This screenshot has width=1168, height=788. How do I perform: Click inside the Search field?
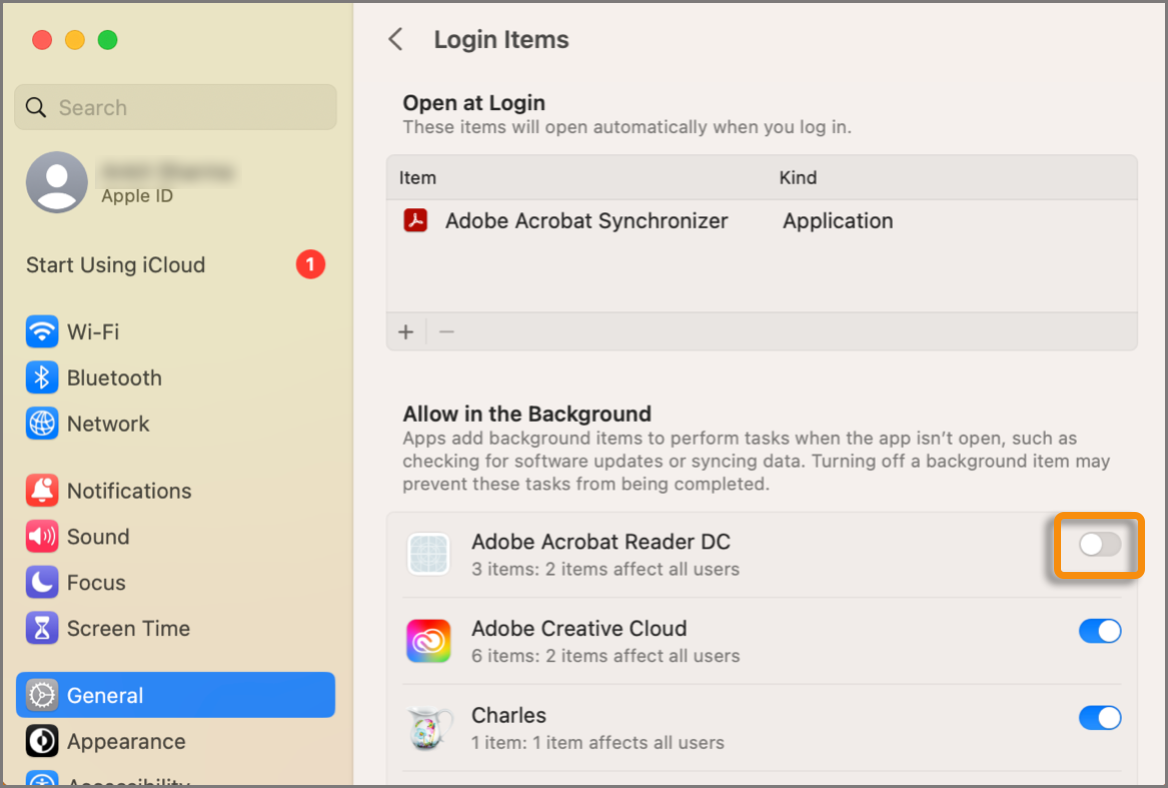[175, 107]
